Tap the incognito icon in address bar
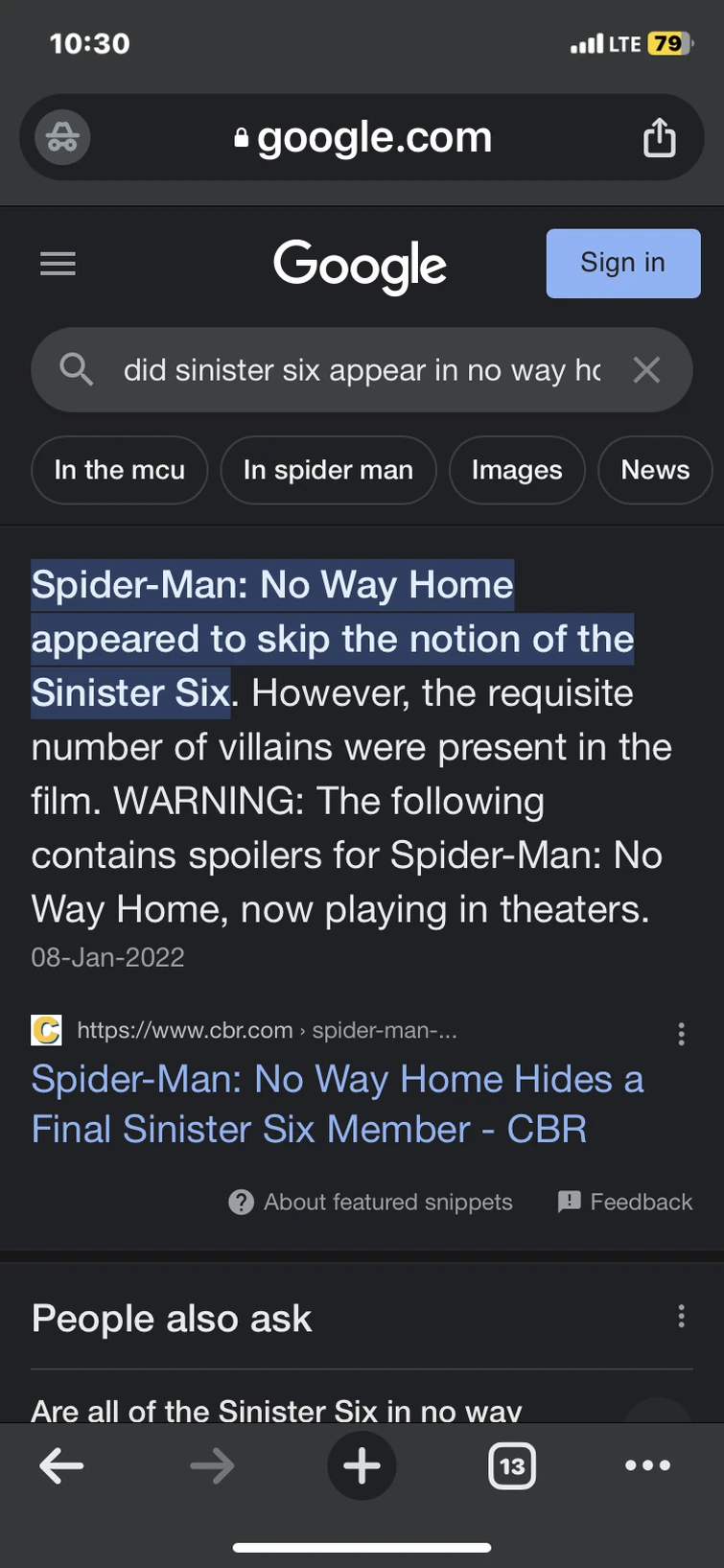The height and width of the screenshot is (1568, 724). [62, 137]
